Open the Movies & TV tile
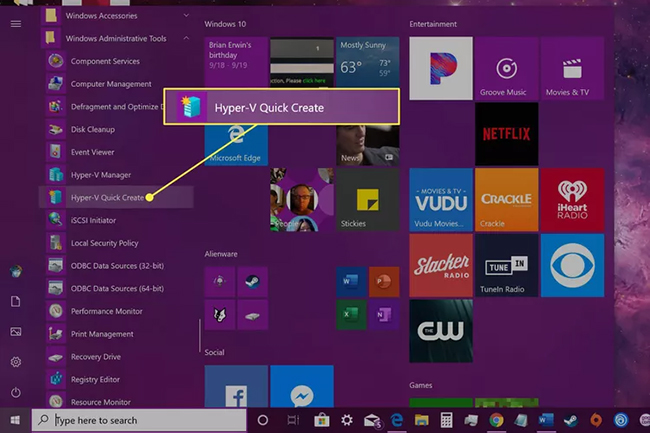Screen dimensions: 650x433 (x=572, y=68)
